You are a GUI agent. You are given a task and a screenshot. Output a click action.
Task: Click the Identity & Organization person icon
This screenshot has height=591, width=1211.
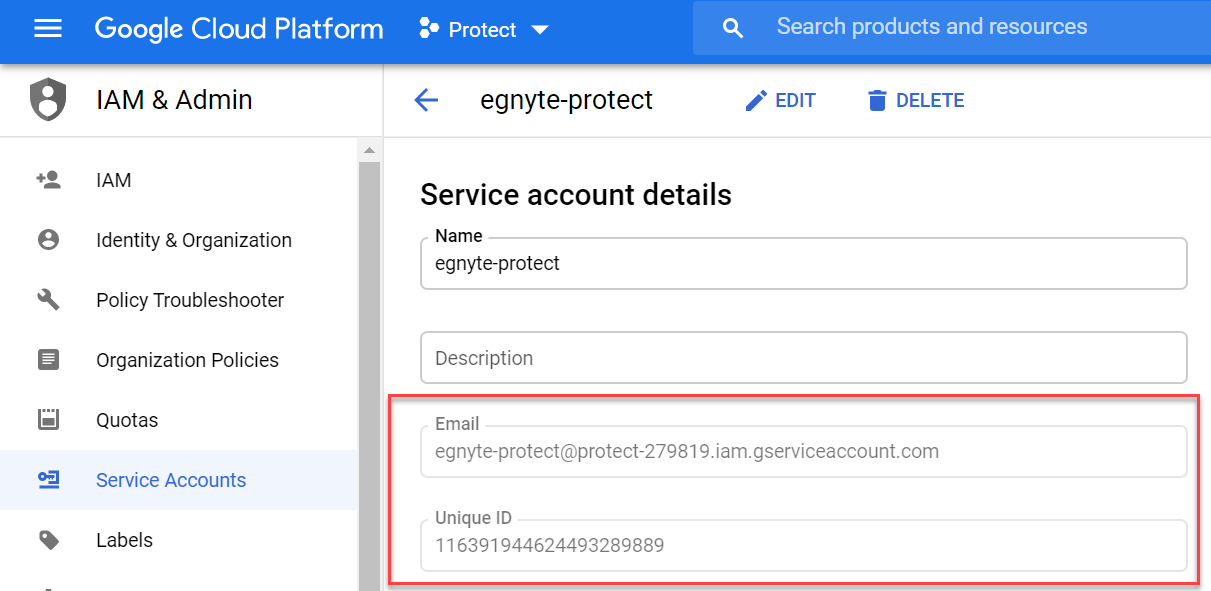[48, 240]
